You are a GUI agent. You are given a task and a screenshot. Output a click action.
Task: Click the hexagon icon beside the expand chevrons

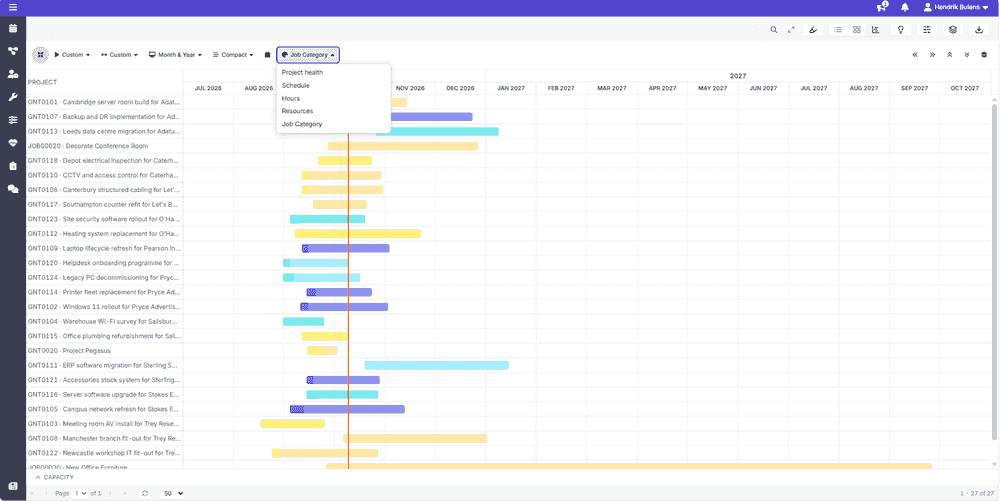[x=984, y=55]
